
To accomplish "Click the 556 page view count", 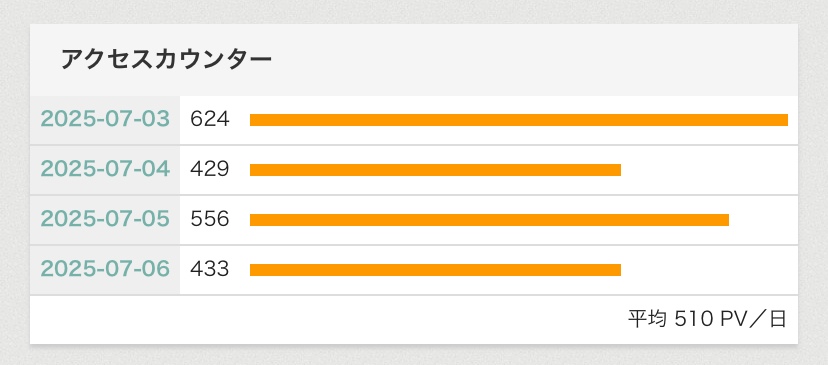I will pyautogui.click(x=210, y=219).
